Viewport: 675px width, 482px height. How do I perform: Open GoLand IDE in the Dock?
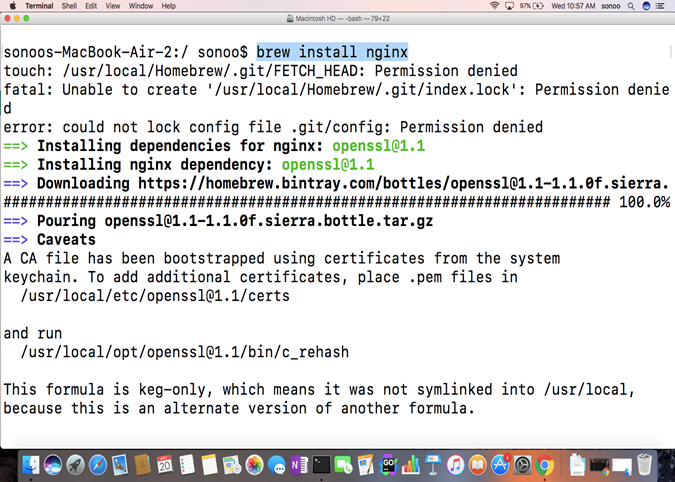click(388, 465)
